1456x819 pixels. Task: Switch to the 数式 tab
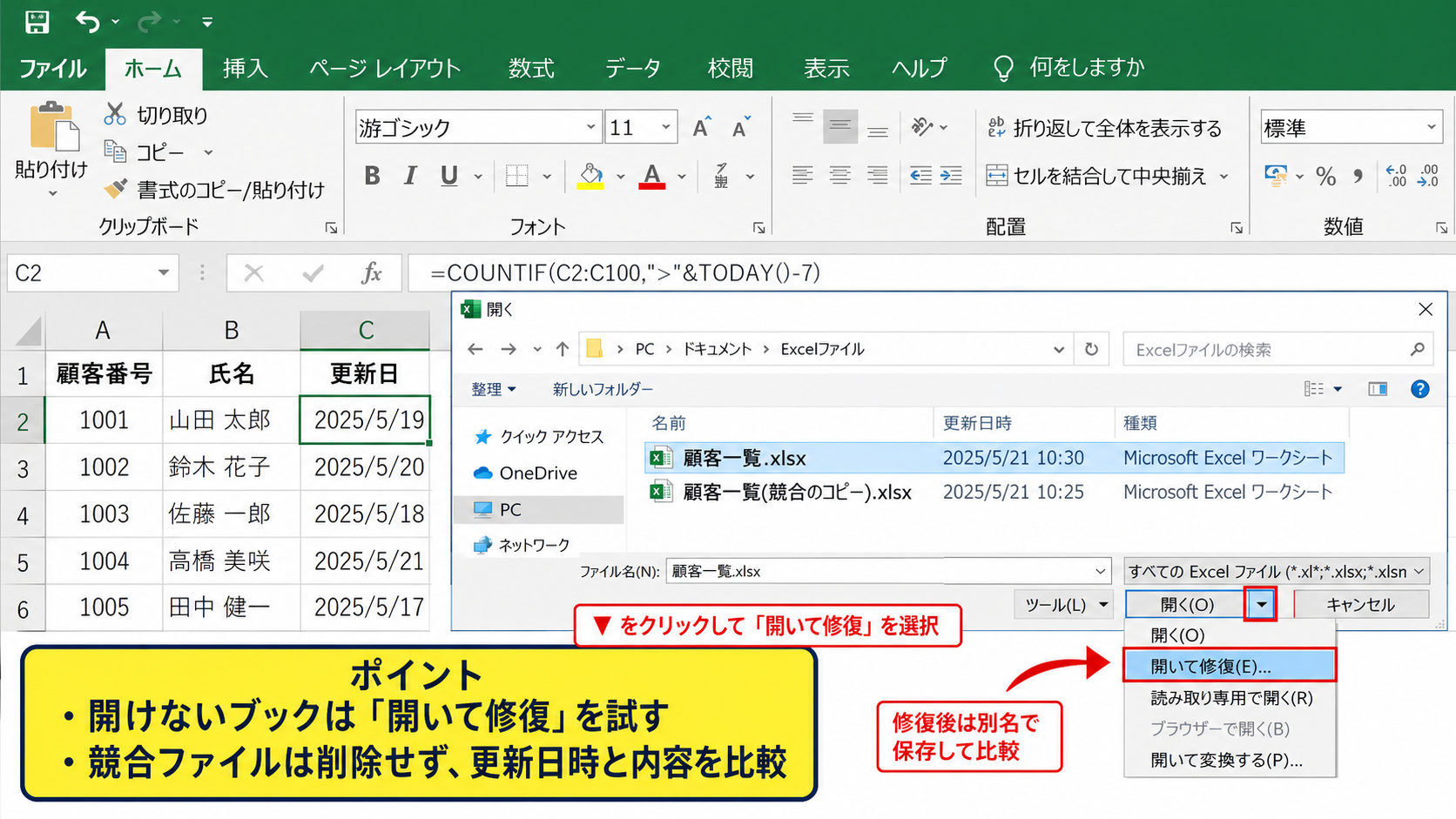click(x=531, y=68)
